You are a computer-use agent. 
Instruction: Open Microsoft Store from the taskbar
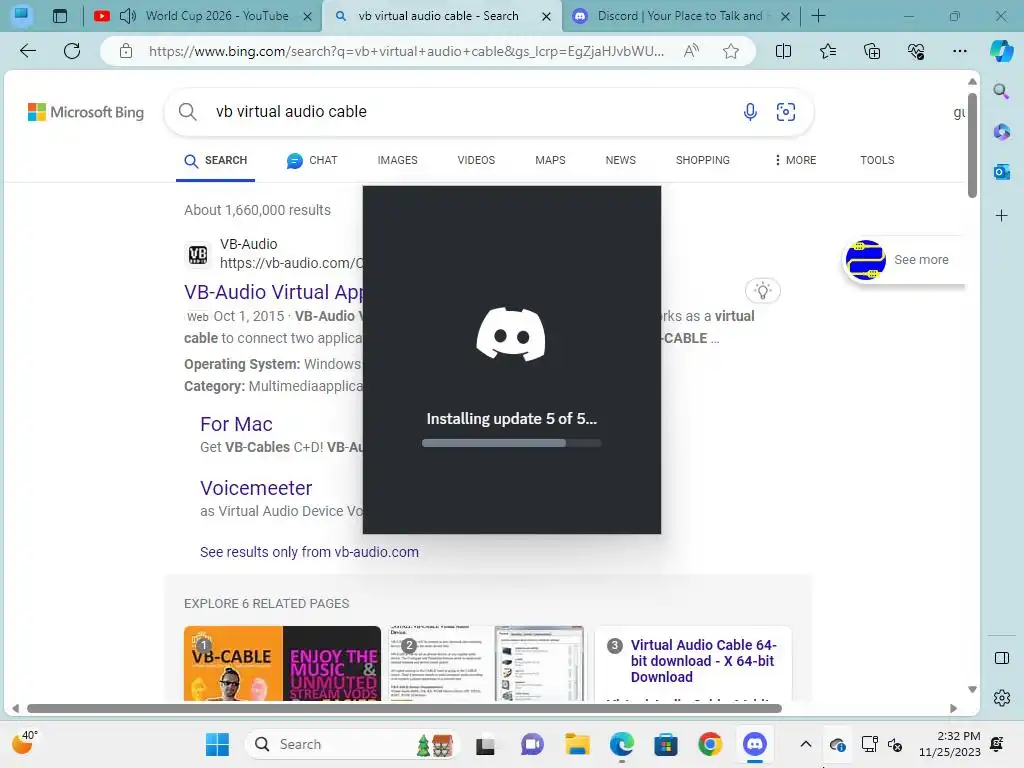pyautogui.click(x=665, y=744)
